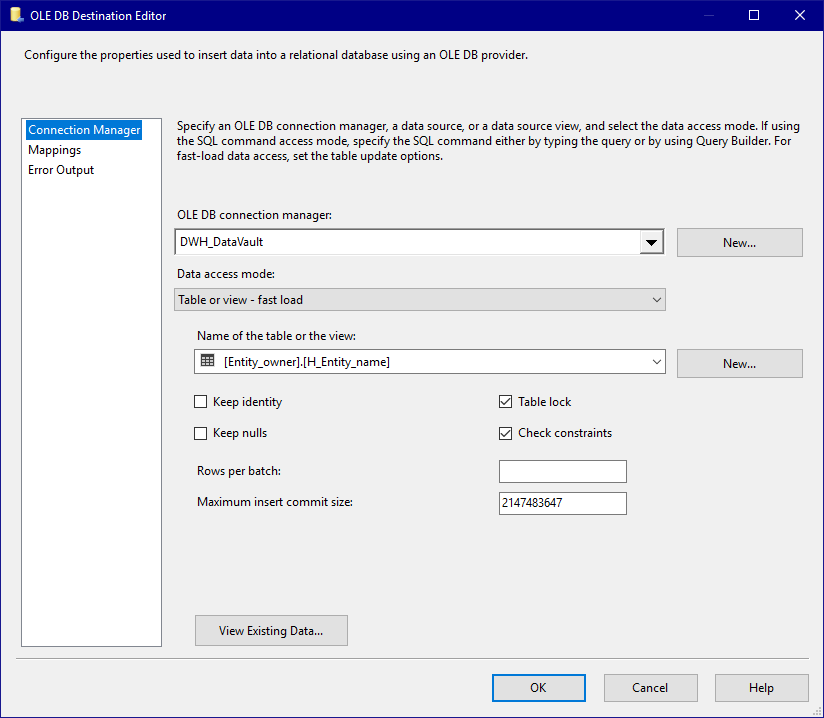
Task: Uncheck the Table lock option
Action: (506, 402)
